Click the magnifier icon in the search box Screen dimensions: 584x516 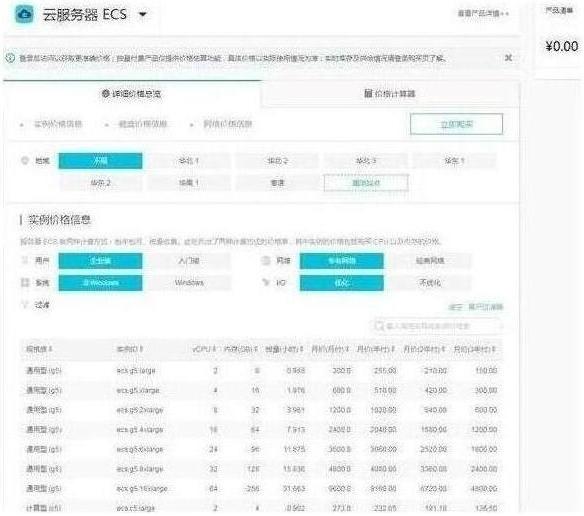(379, 326)
